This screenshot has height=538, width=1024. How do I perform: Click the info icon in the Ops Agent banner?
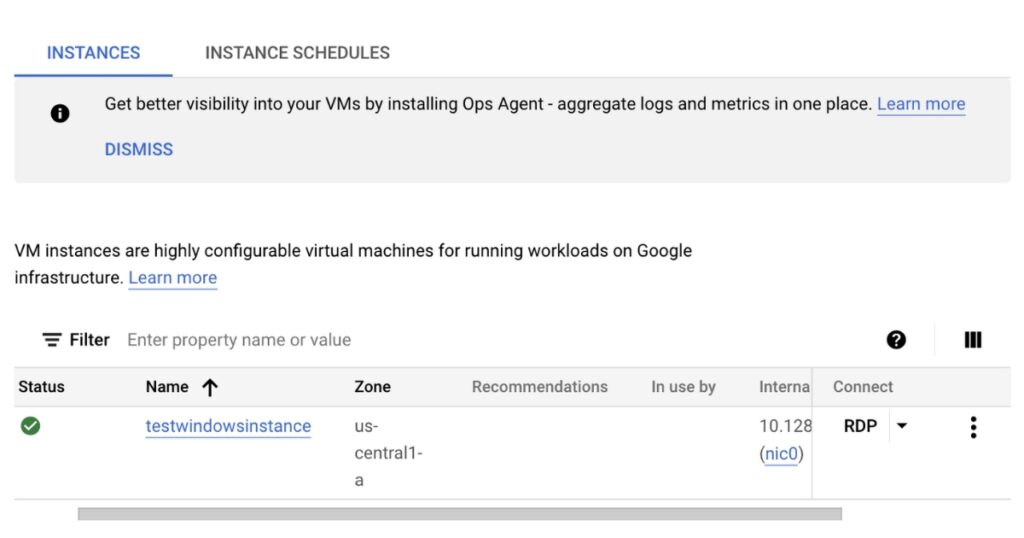(x=60, y=113)
